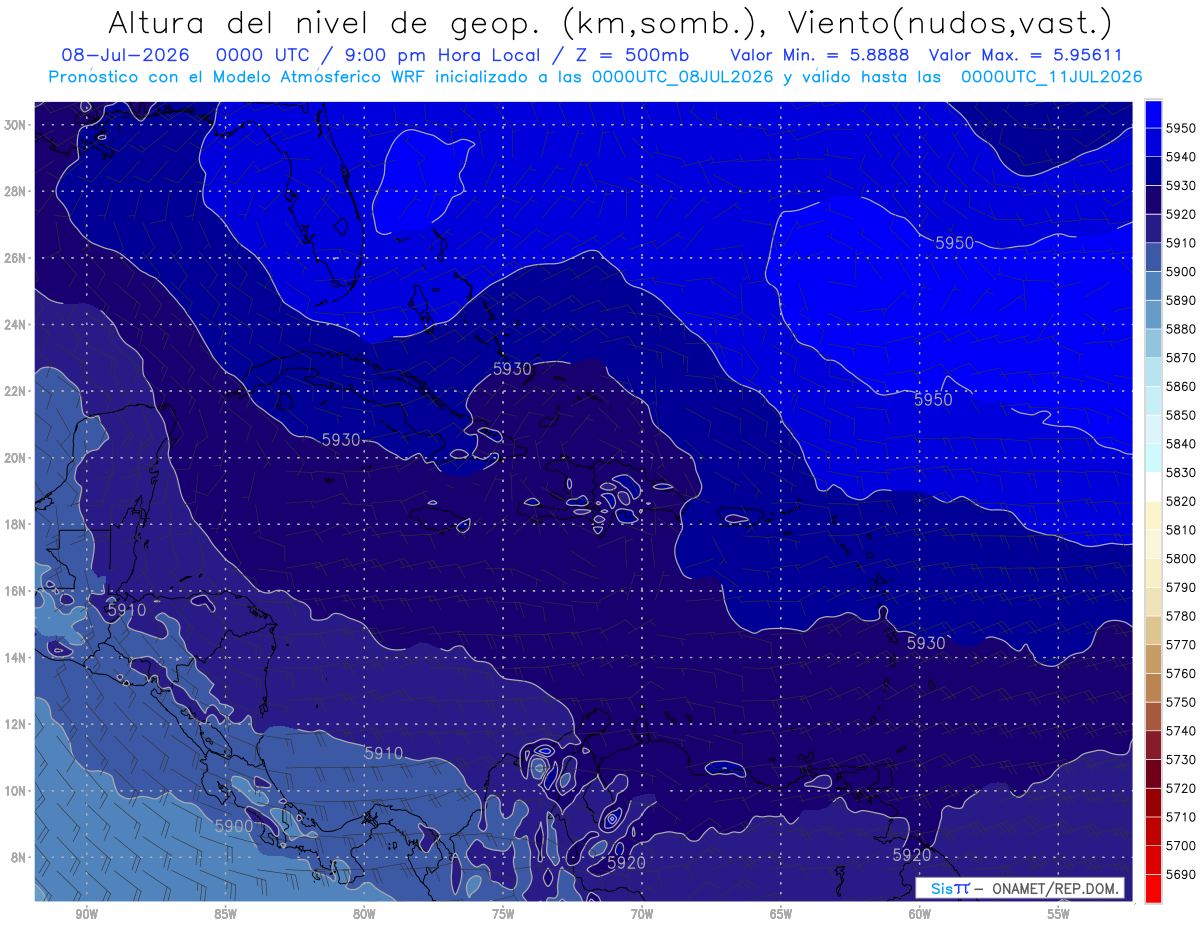Click the tan swatch between 5760 and 5770
1200x927 pixels.
pos(1153,659)
